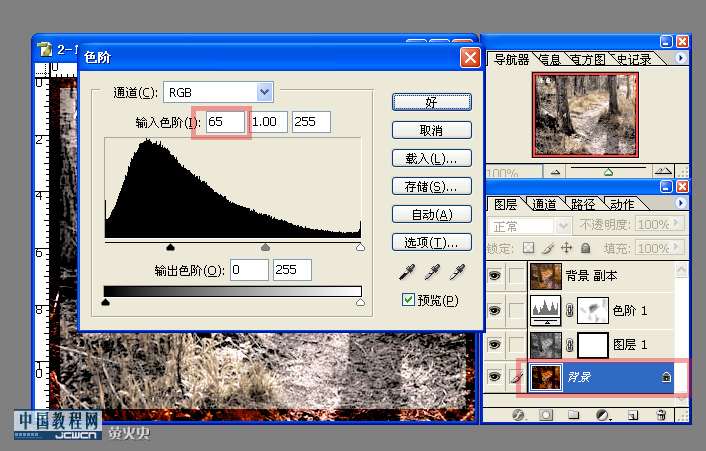Viewport: 706px width, 451px height.
Task: Hide the 背景 副本 layer eye
Action: coord(495,275)
